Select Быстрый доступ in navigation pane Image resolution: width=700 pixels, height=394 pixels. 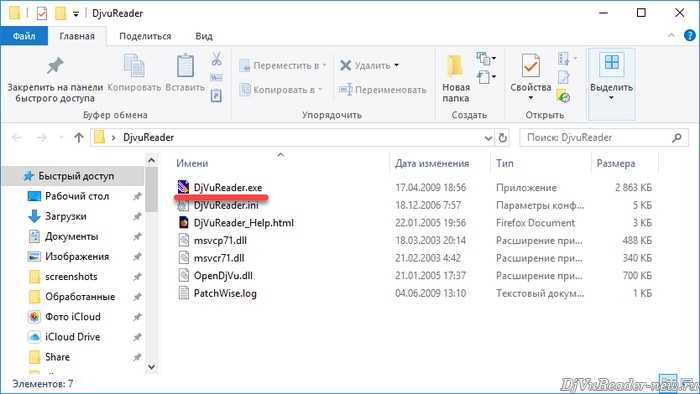[73, 176]
